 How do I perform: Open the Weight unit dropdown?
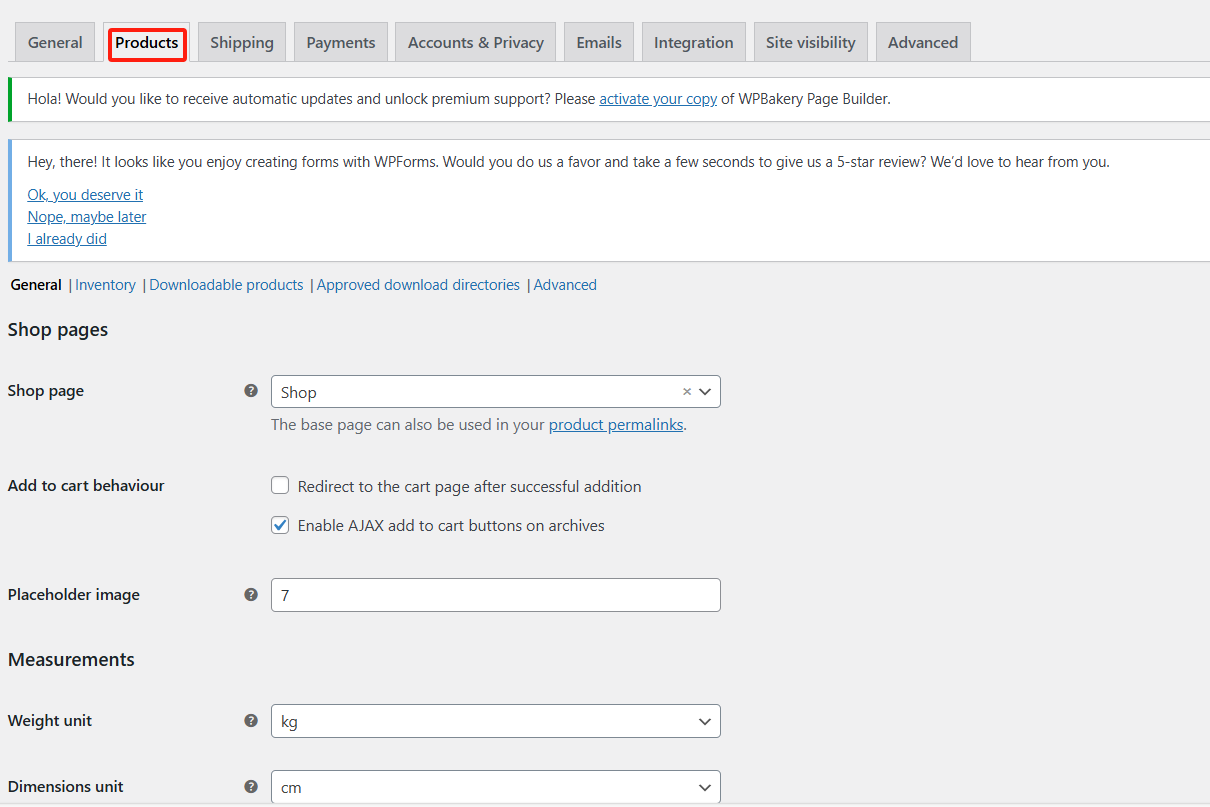pos(706,721)
